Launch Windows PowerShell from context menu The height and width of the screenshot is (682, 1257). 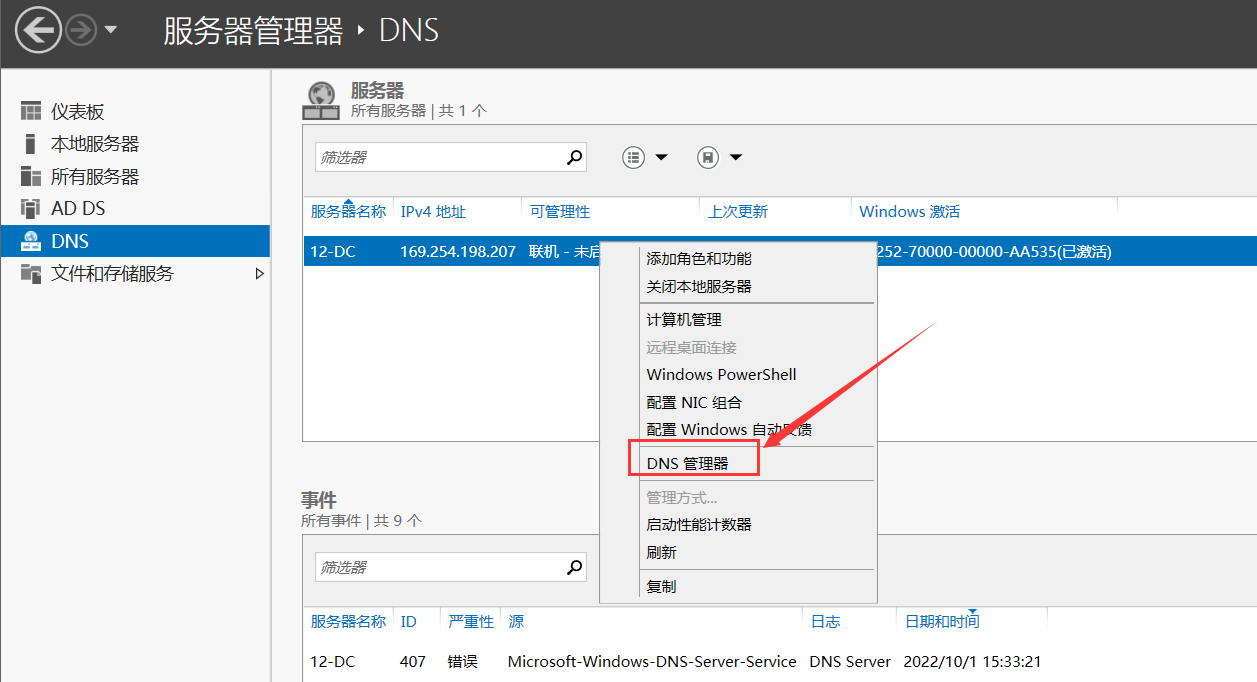(722, 374)
